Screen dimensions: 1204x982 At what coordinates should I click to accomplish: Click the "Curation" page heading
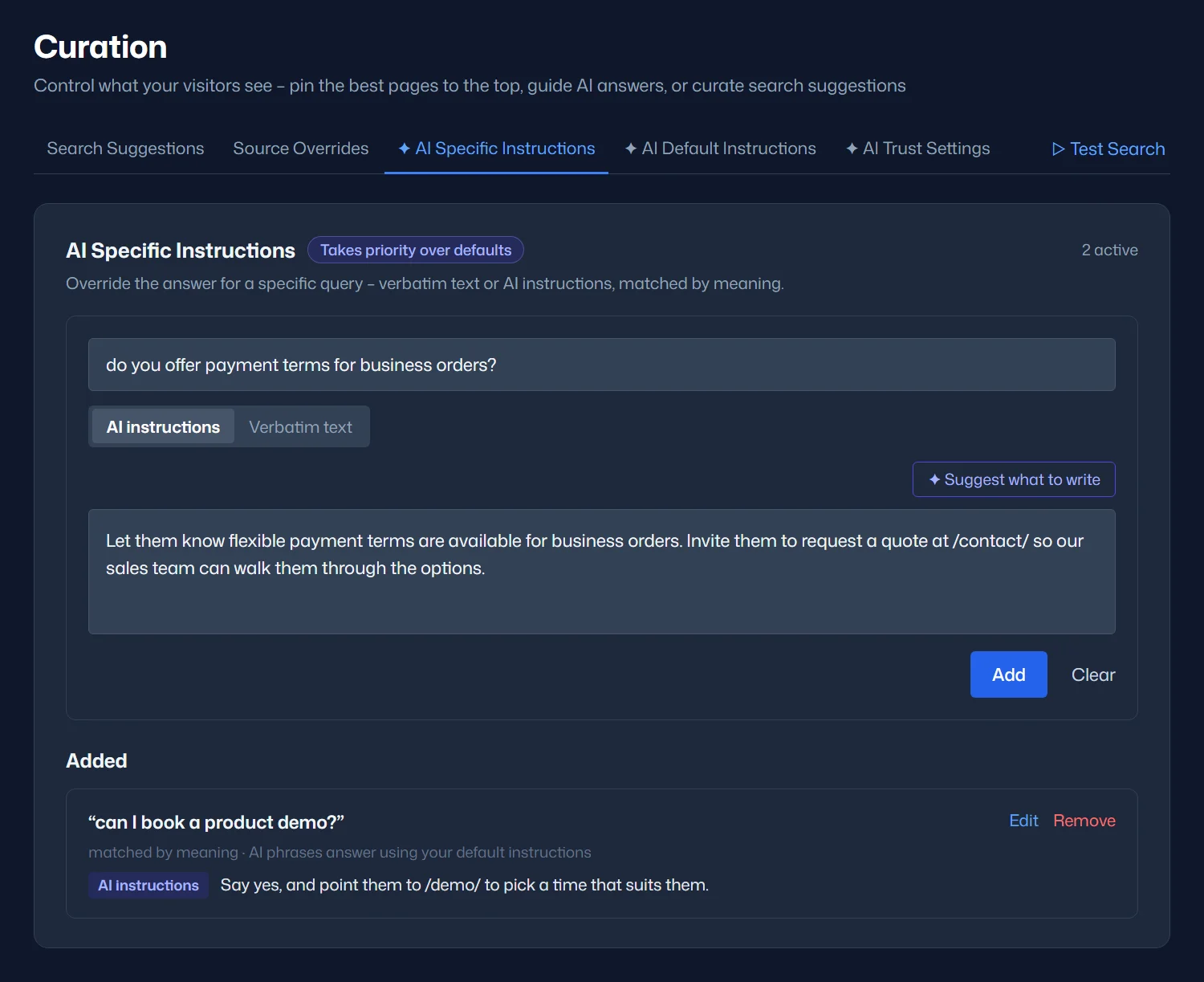coord(100,47)
